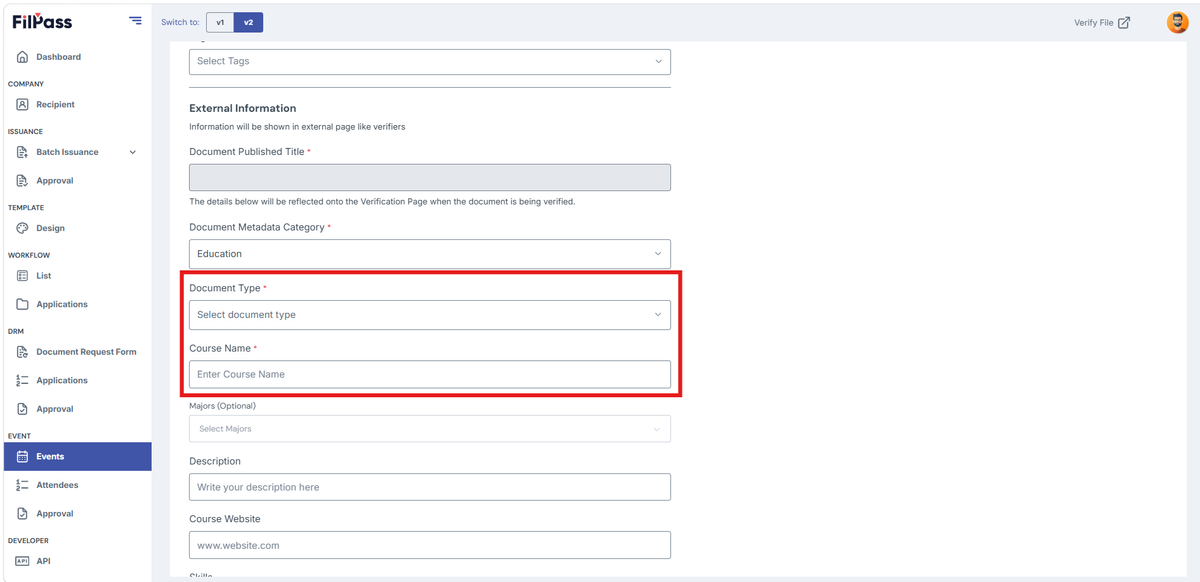Click the Majors (Optional) label

click(x=222, y=406)
